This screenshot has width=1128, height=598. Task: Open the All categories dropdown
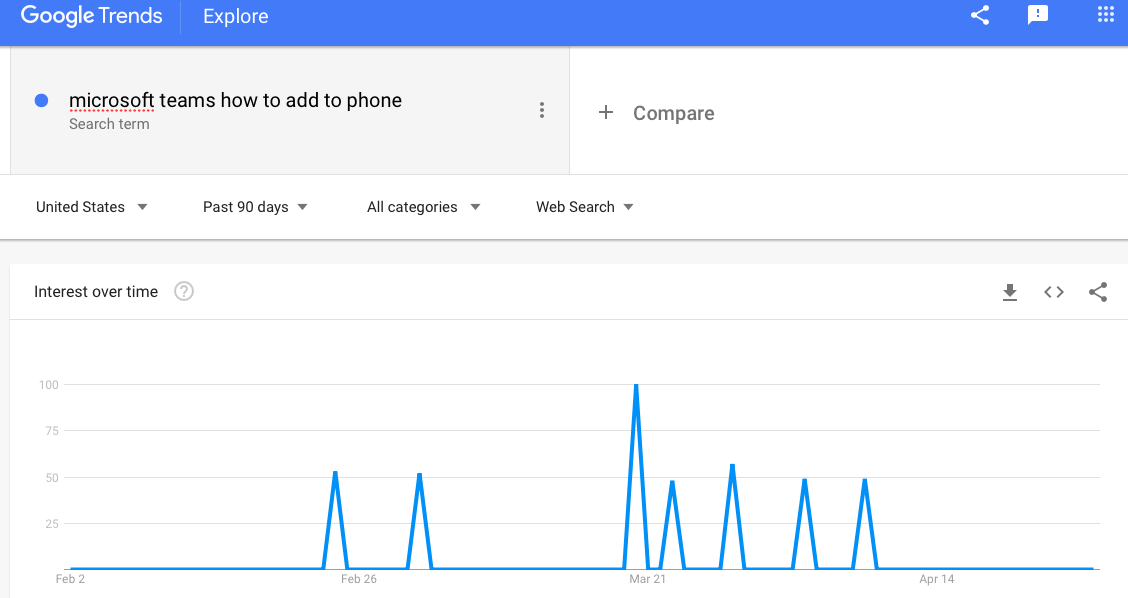point(423,207)
